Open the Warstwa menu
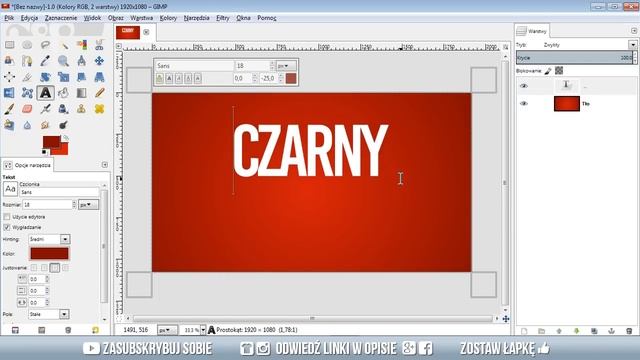The image size is (640, 360). point(142,18)
